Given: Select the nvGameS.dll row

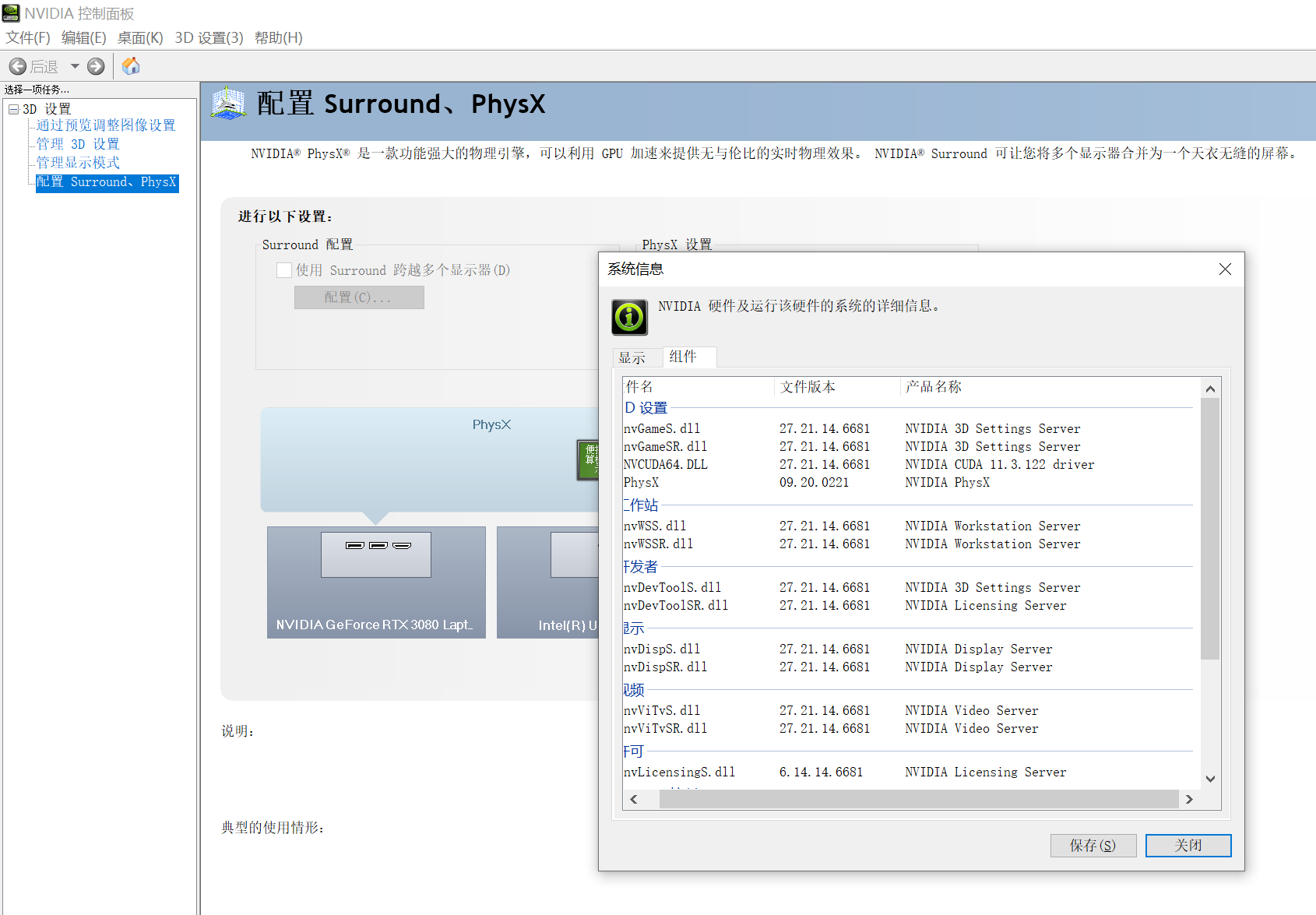Looking at the screenshot, I should [907, 429].
